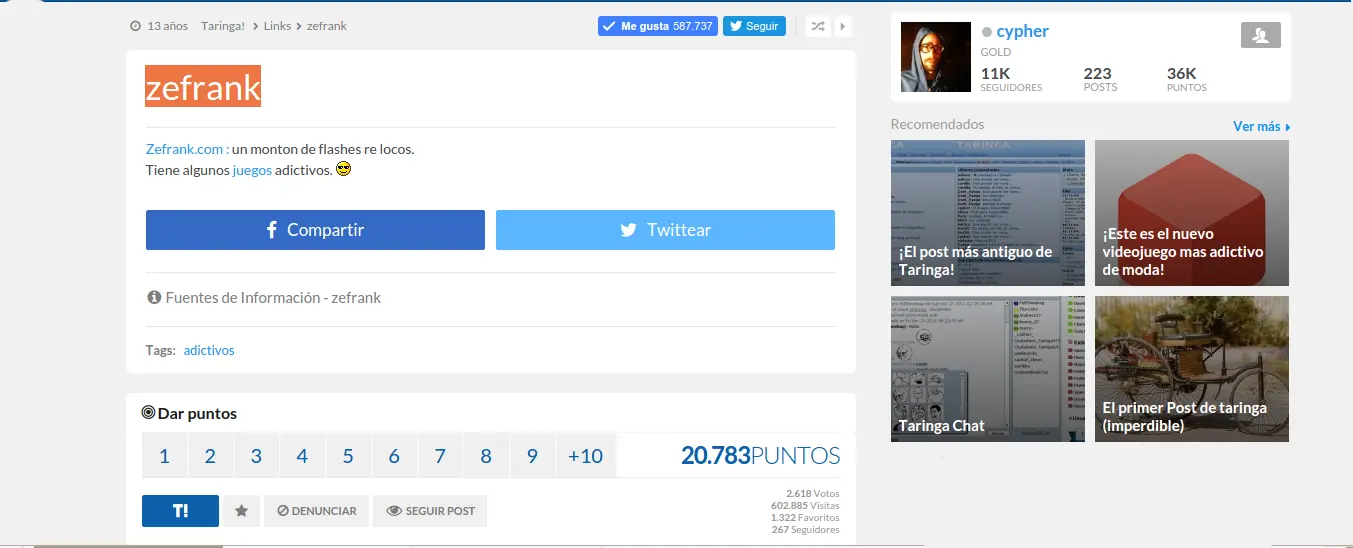The width and height of the screenshot is (1353, 548).
Task: Share post on Facebook via Compartir
Action: [315, 230]
